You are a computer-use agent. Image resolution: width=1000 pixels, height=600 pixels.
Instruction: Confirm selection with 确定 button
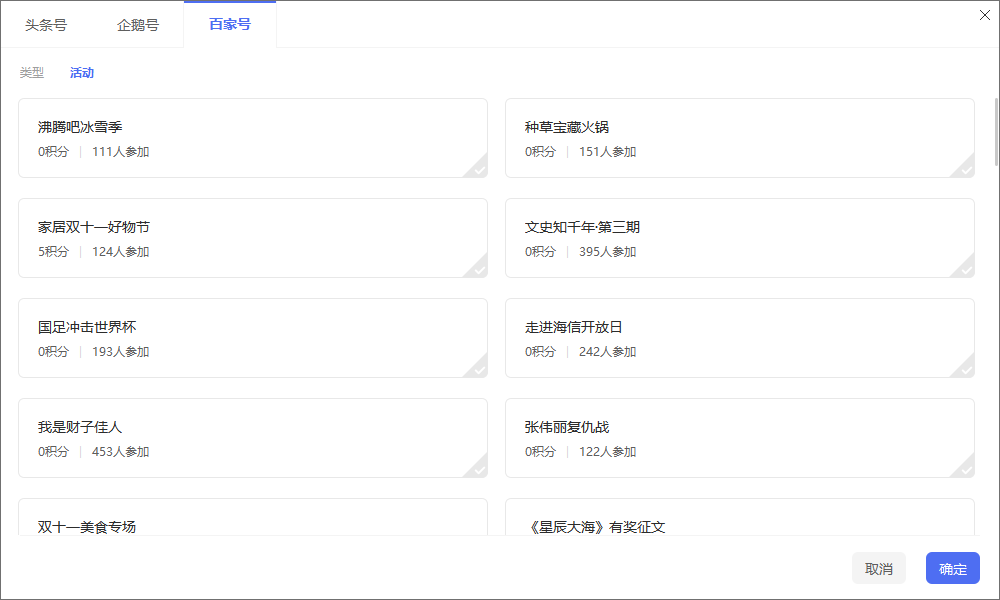click(x=952, y=569)
